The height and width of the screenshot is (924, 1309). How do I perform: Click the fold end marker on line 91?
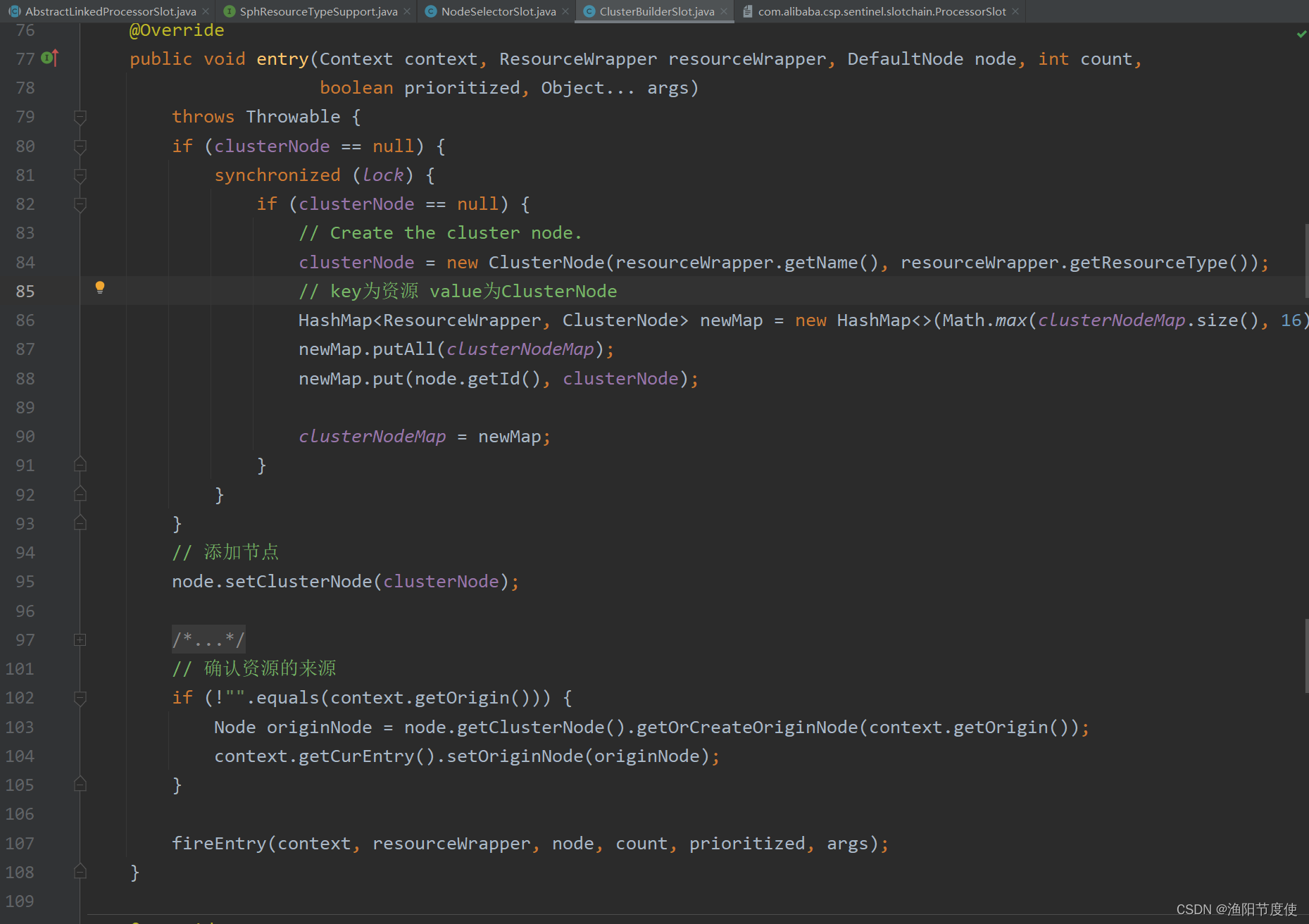pyautogui.click(x=80, y=465)
